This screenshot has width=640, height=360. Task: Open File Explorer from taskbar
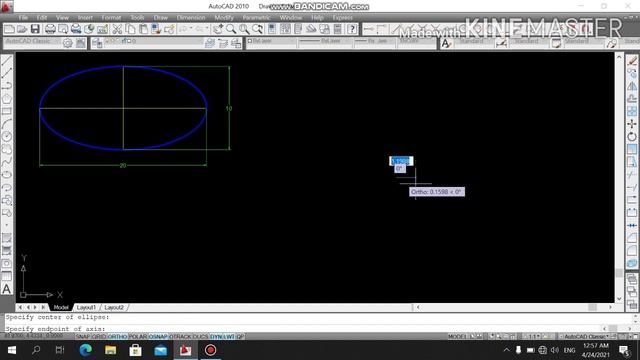click(x=111, y=350)
